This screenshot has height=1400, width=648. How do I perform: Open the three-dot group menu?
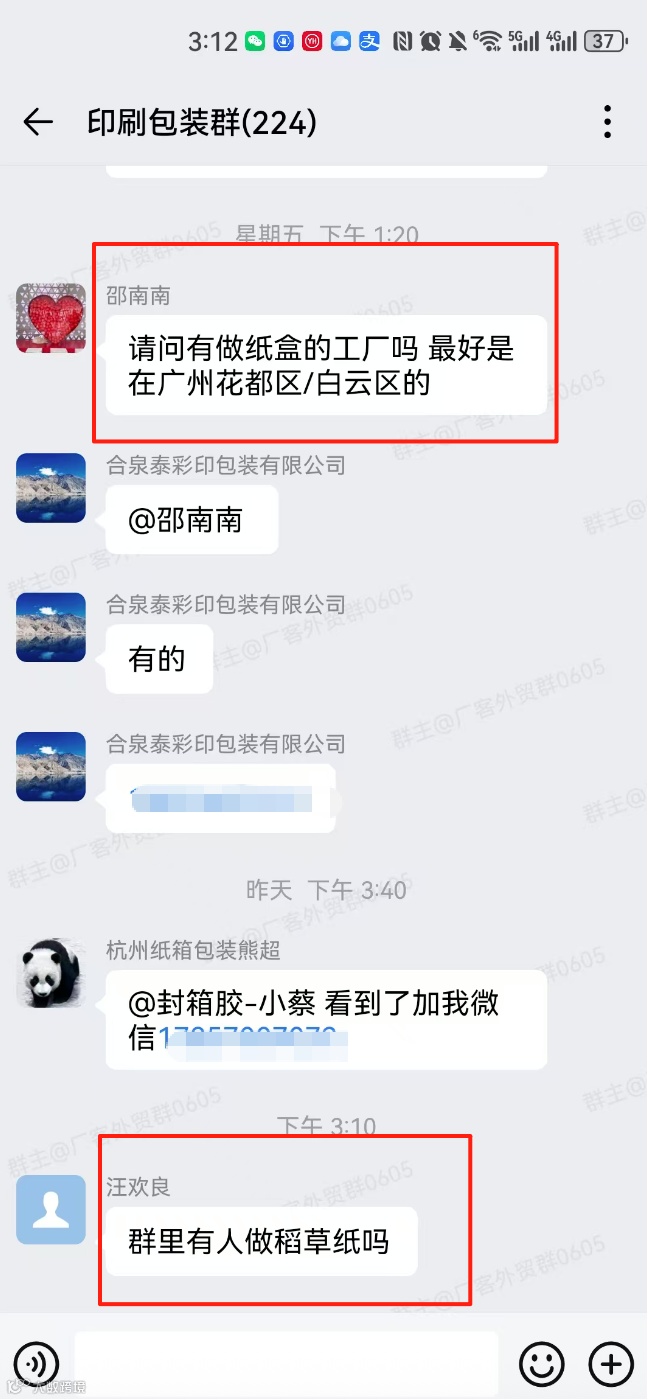607,122
